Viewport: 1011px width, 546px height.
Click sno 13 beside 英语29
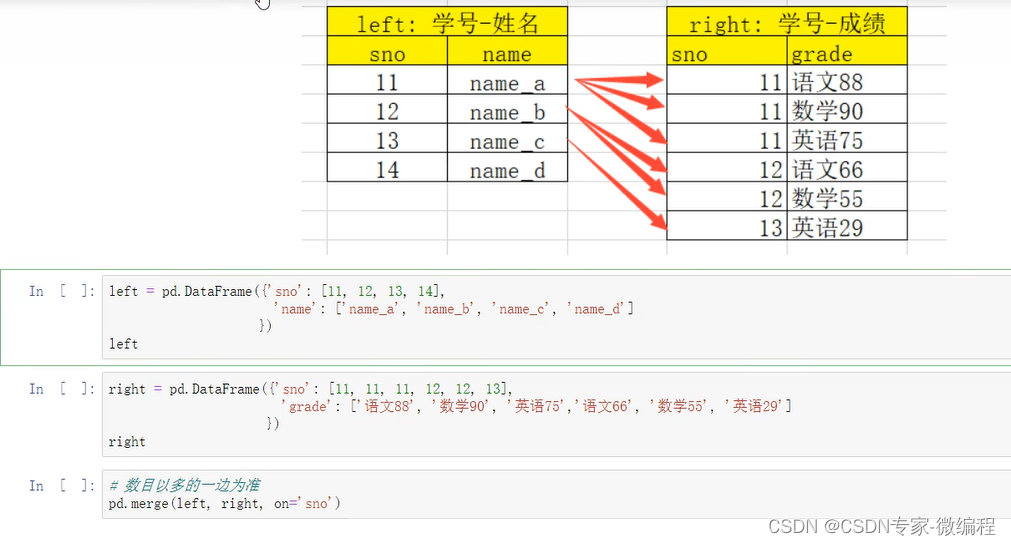(727, 226)
